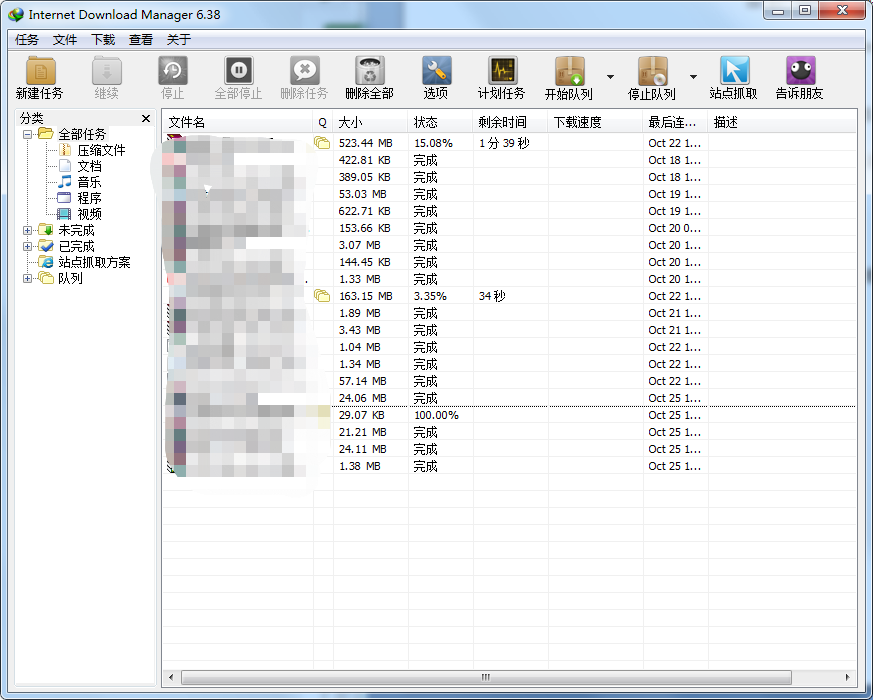Open the 关于 menu

pyautogui.click(x=179, y=40)
